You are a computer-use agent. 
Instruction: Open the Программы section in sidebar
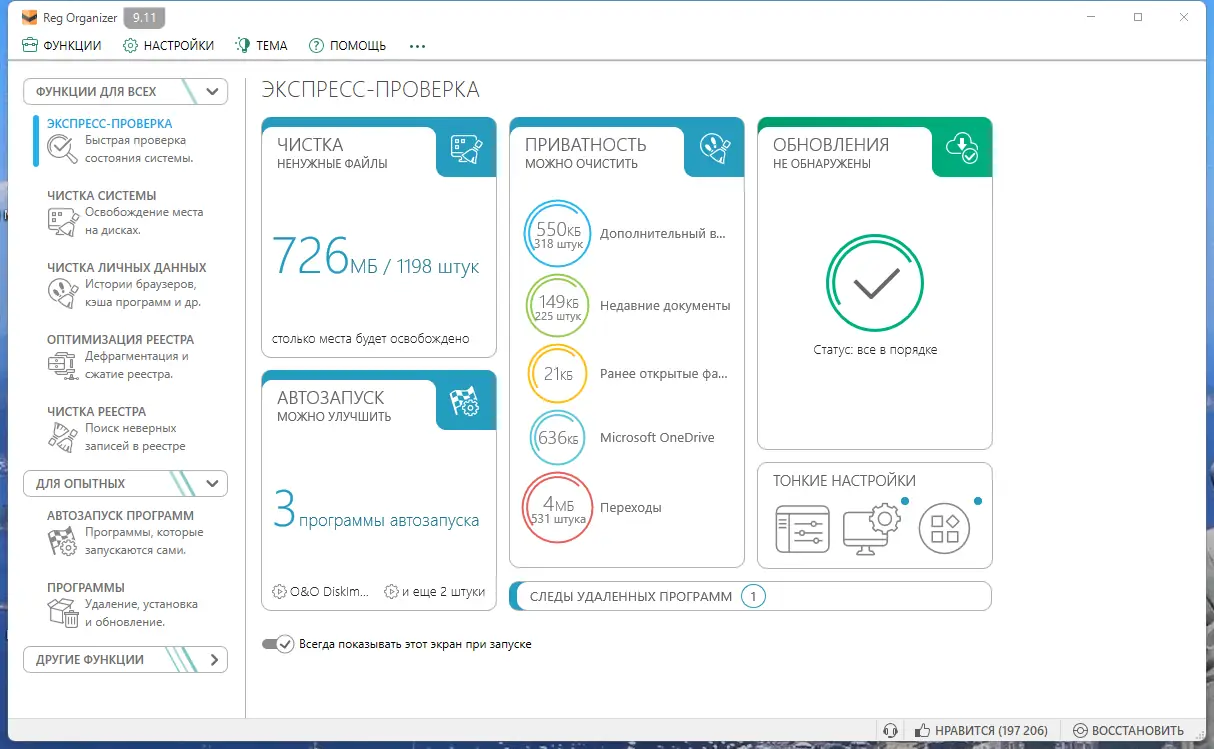pos(130,604)
